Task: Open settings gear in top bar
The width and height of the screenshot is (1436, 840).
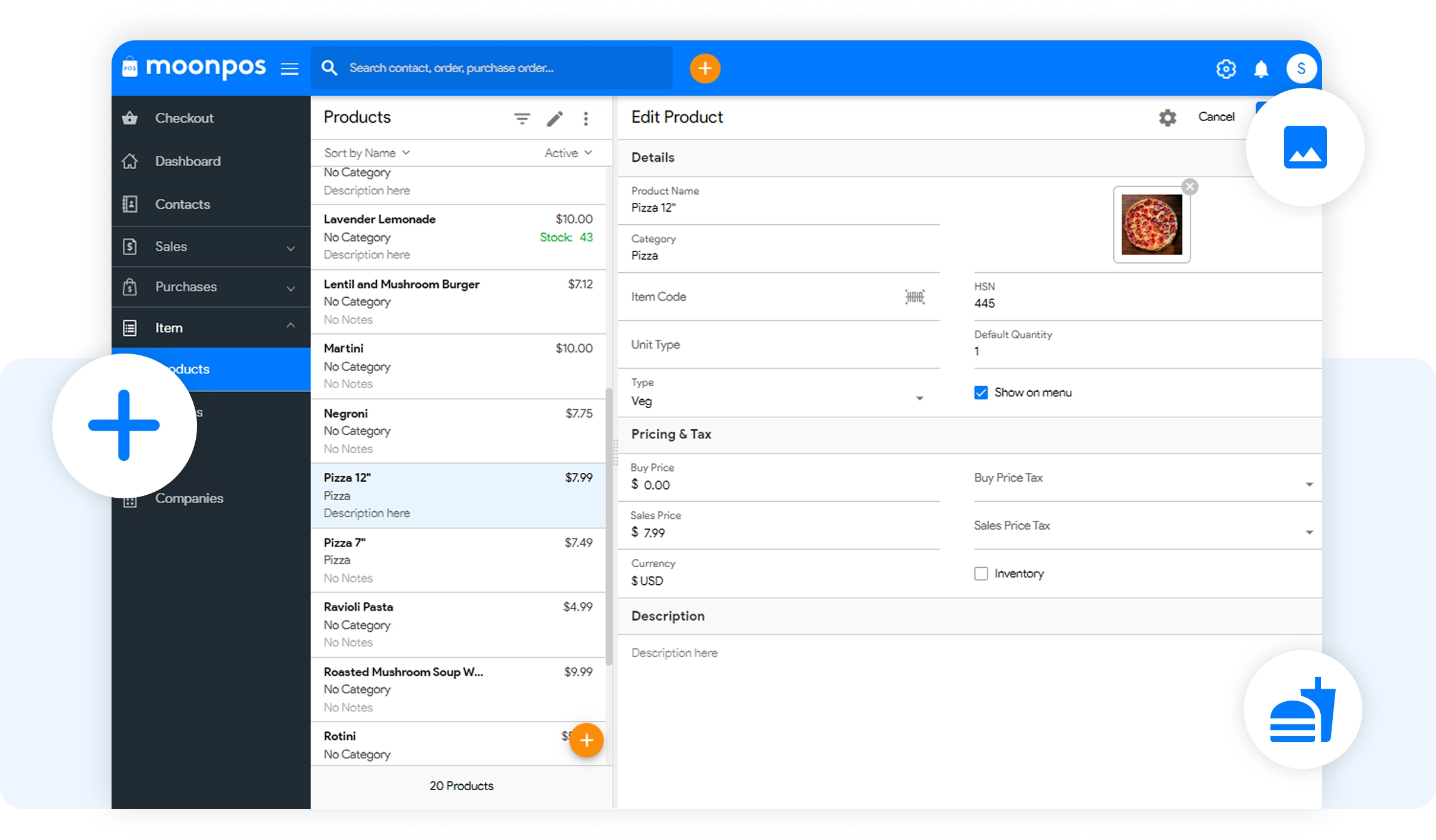Action: tap(1226, 69)
